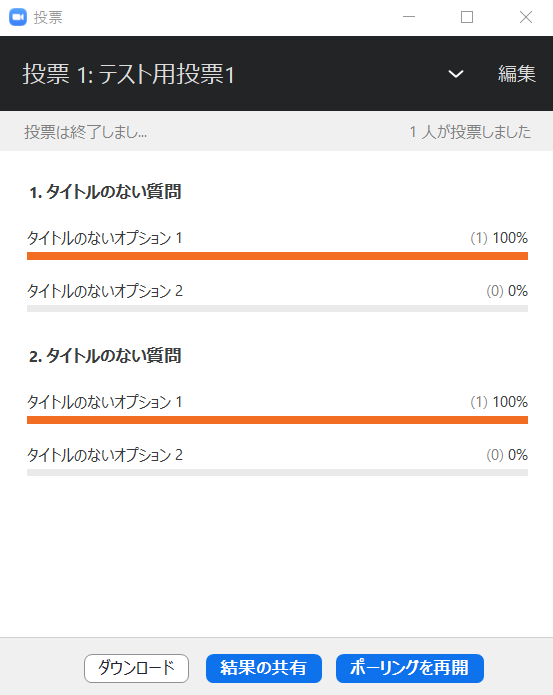Maximize the 投票 window
Viewport: 553px width, 695px height.
tap(467, 17)
